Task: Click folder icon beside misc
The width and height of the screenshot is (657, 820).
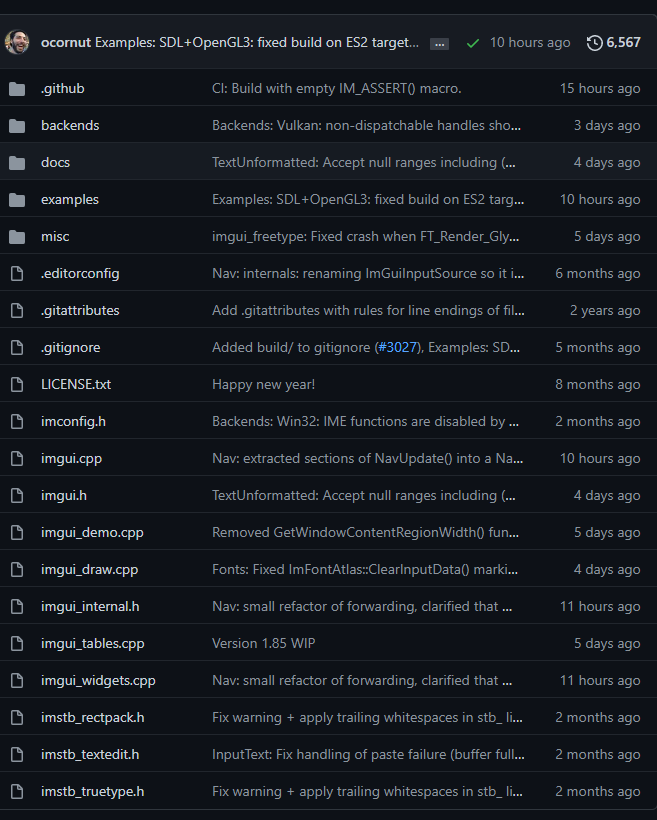Action: (x=17, y=237)
